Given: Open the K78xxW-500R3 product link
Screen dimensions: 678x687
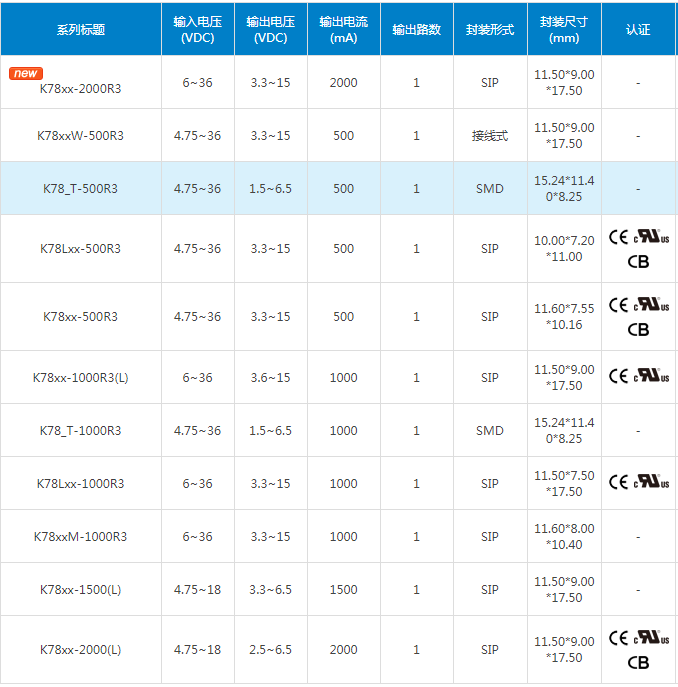Looking at the screenshot, I should click(80, 135).
